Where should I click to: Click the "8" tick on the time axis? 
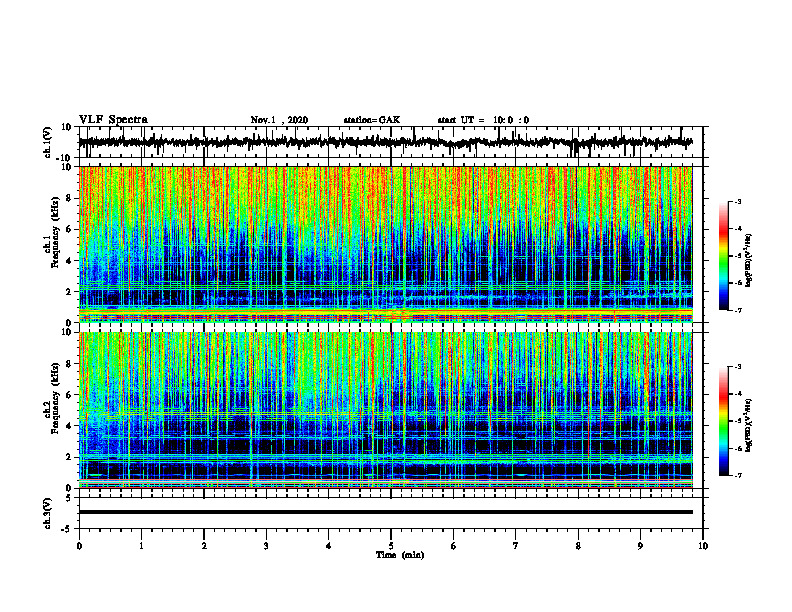(578, 546)
